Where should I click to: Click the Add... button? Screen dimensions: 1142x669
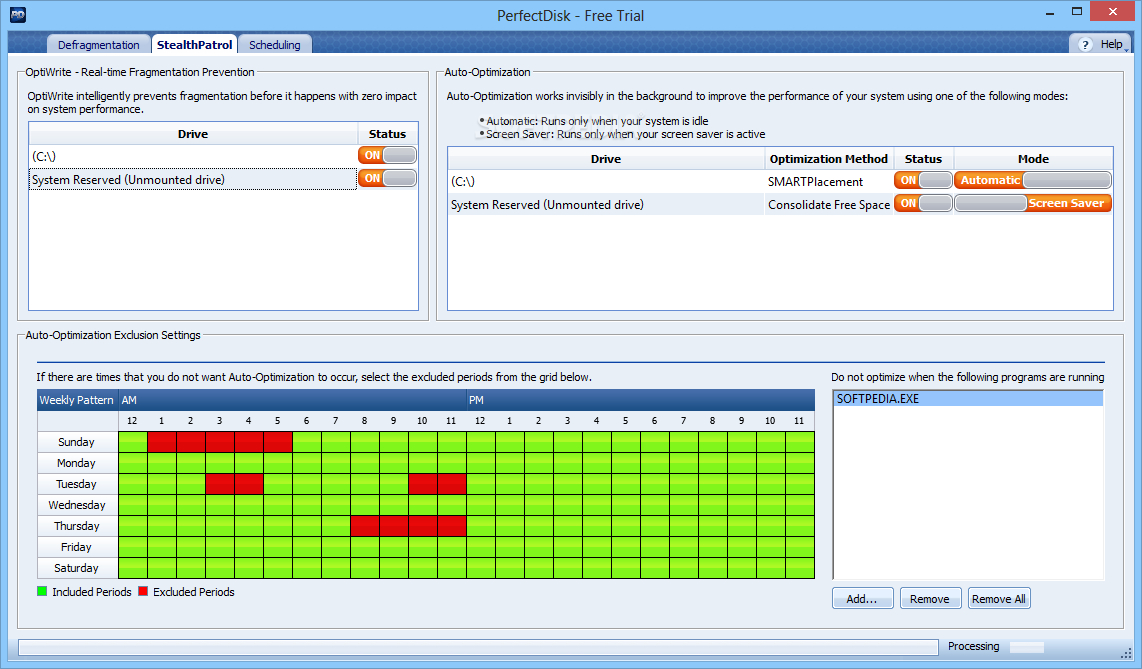click(x=862, y=598)
